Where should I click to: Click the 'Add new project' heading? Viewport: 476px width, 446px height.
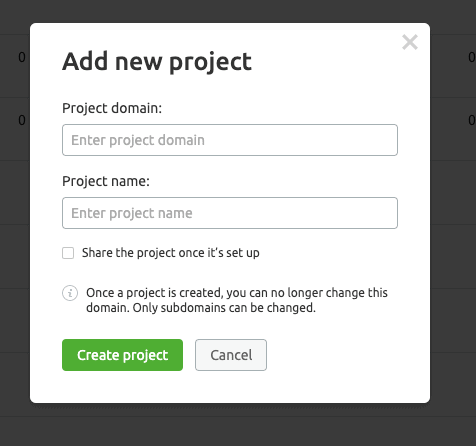coord(157,62)
